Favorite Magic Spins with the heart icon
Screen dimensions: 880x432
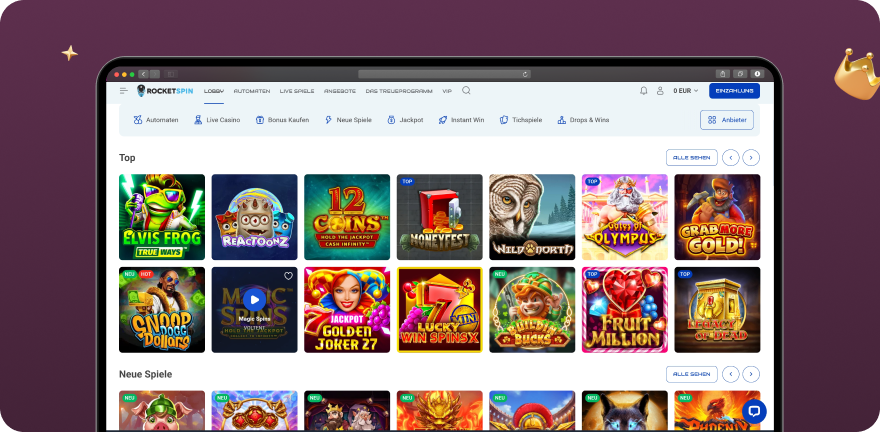click(x=288, y=276)
